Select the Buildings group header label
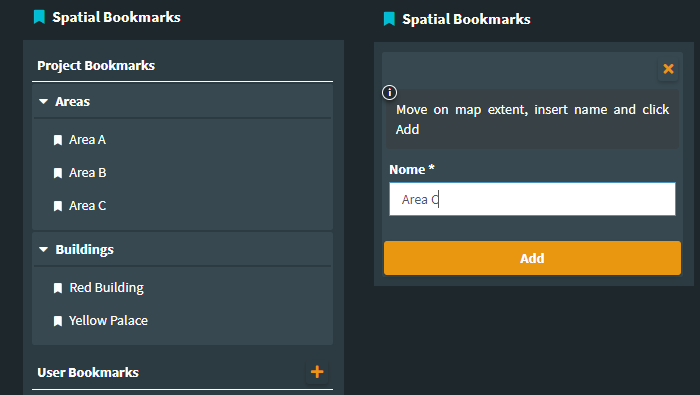Image resolution: width=700 pixels, height=395 pixels. [84, 249]
